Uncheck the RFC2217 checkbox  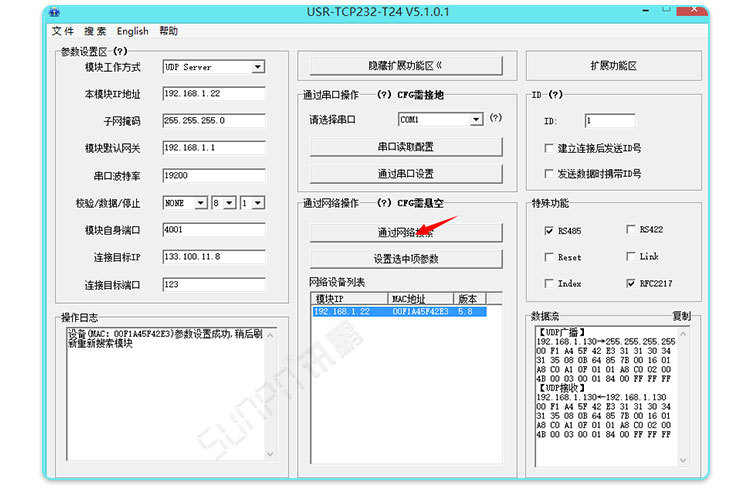631,283
